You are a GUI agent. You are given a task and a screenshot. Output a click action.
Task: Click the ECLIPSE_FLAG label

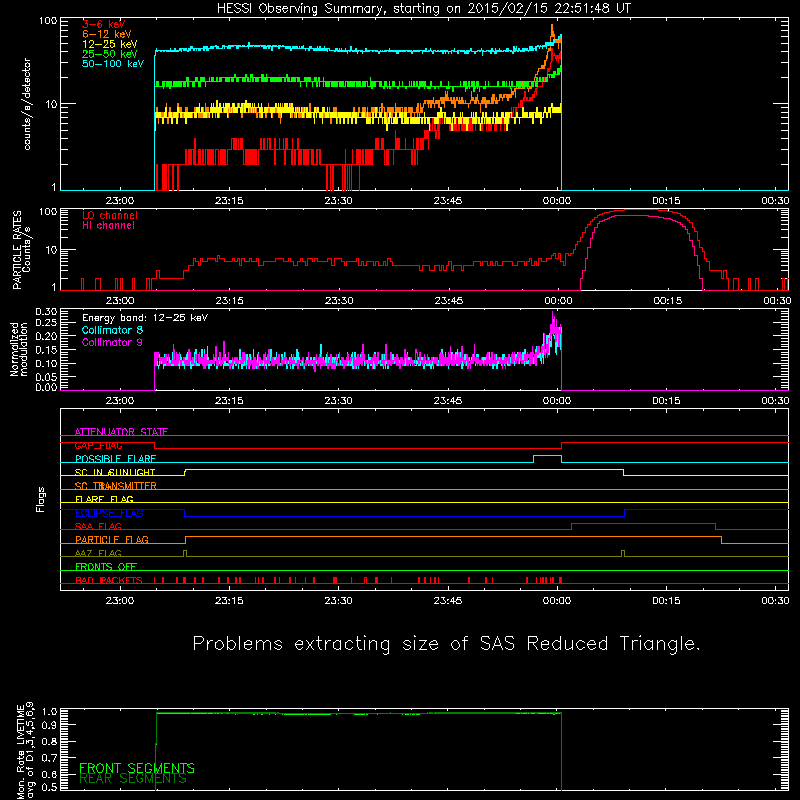(109, 513)
